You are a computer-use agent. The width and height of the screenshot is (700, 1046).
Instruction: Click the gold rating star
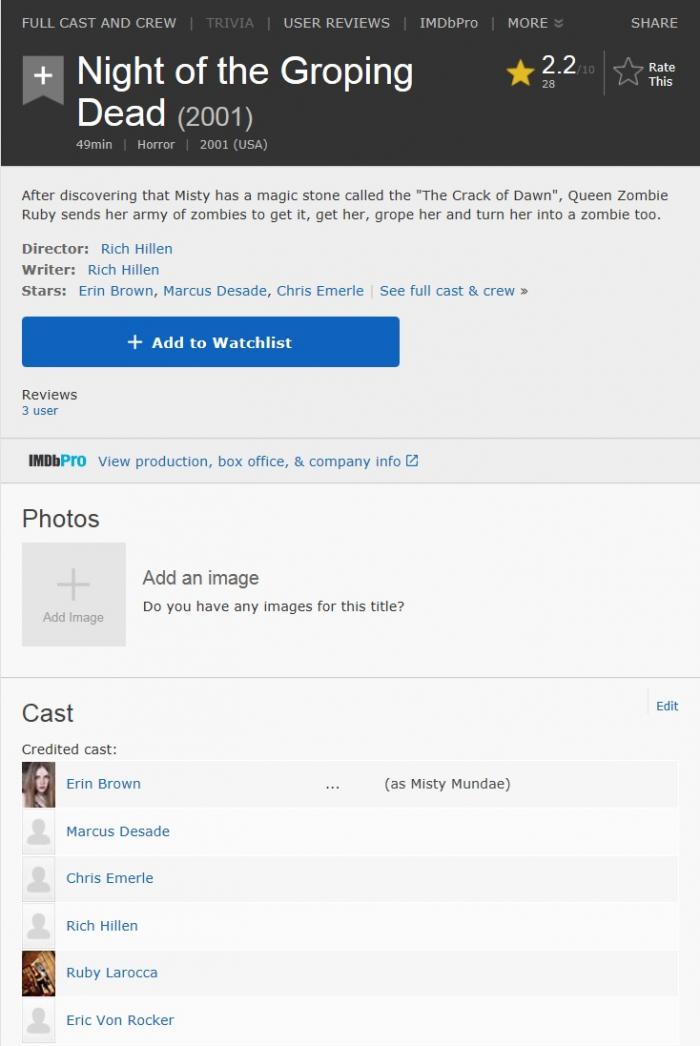[520, 73]
